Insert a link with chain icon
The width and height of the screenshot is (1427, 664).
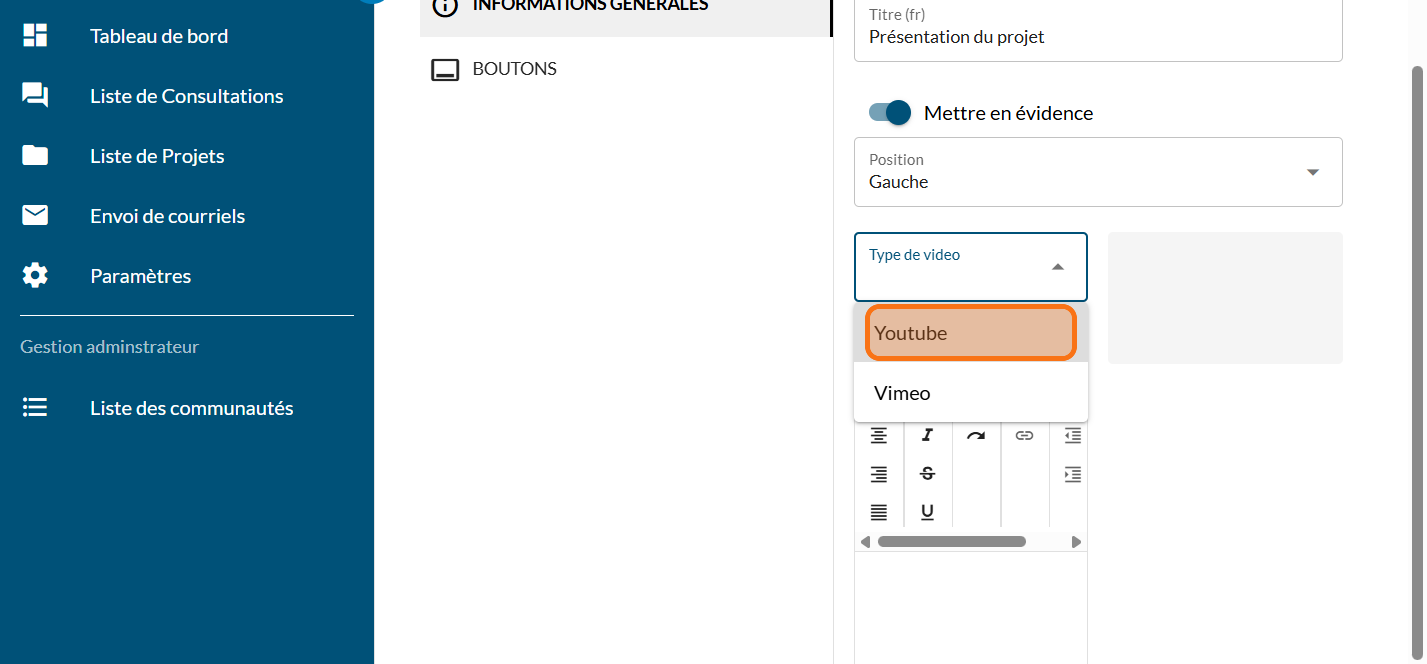click(x=1024, y=435)
